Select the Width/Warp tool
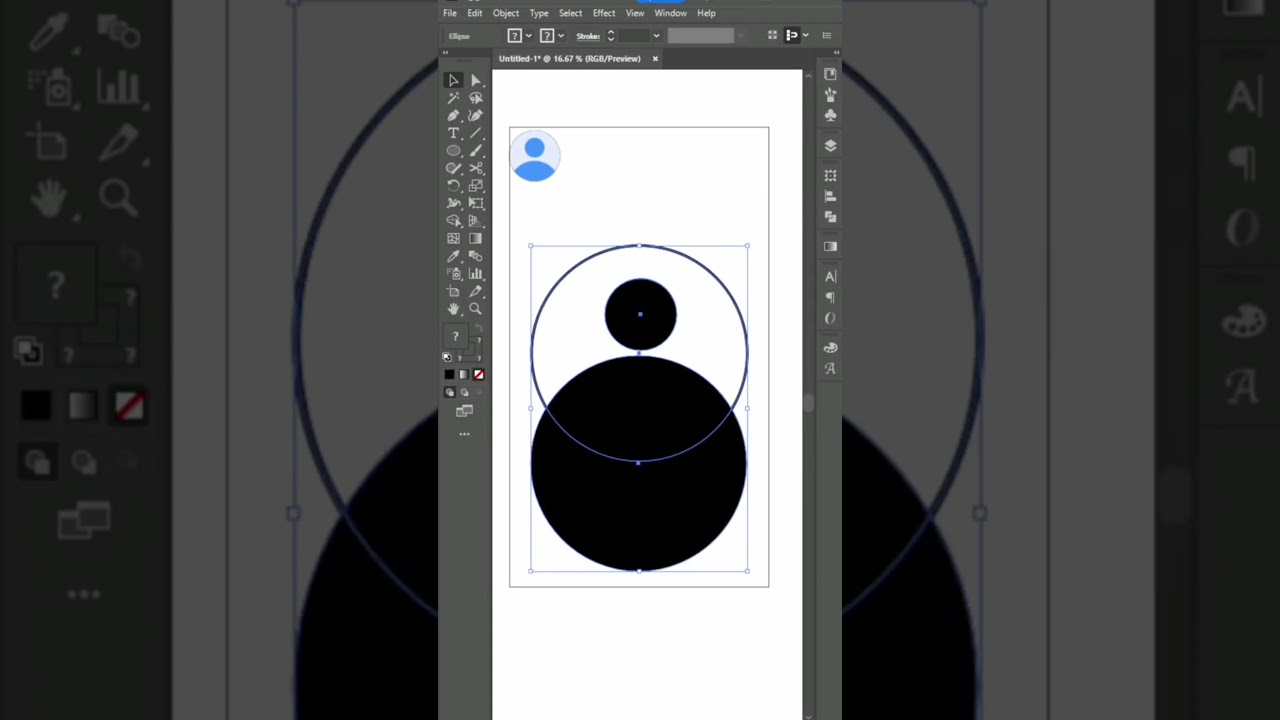 (453, 203)
